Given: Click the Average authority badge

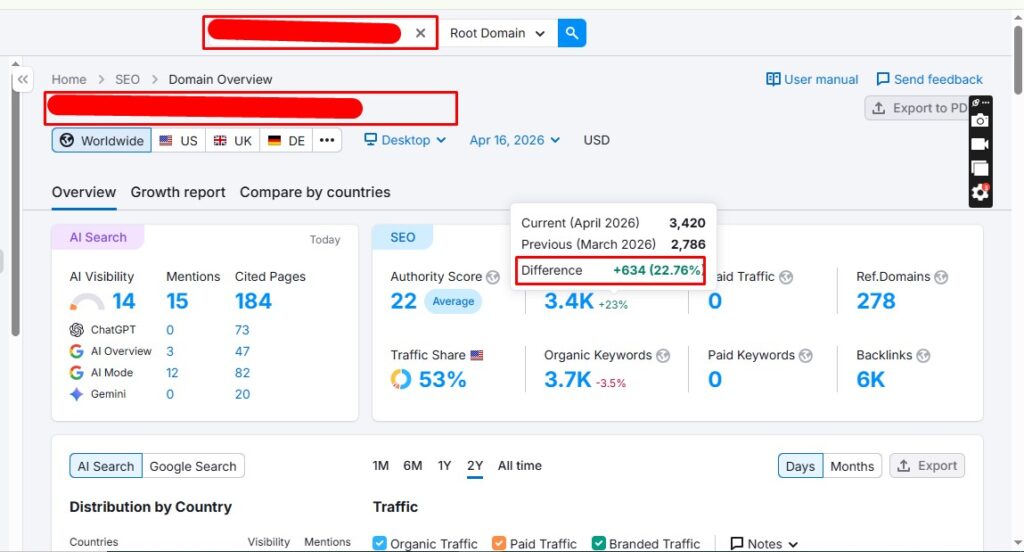Looking at the screenshot, I should pos(453,301).
